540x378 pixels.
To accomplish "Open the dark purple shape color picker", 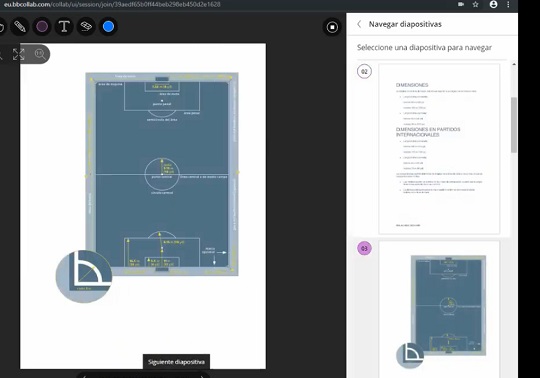I will pos(42,27).
